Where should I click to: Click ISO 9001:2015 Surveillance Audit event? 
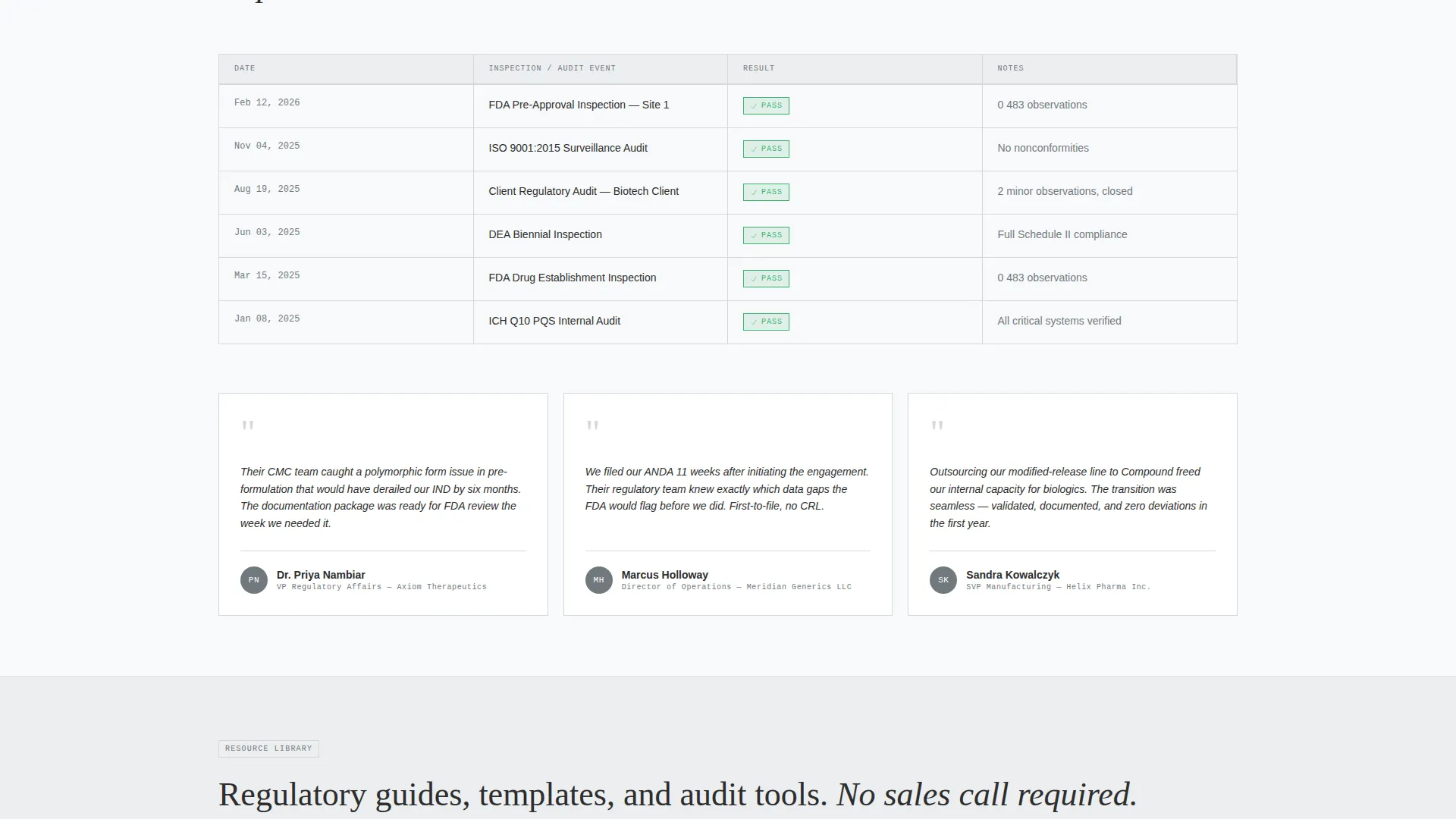point(568,148)
